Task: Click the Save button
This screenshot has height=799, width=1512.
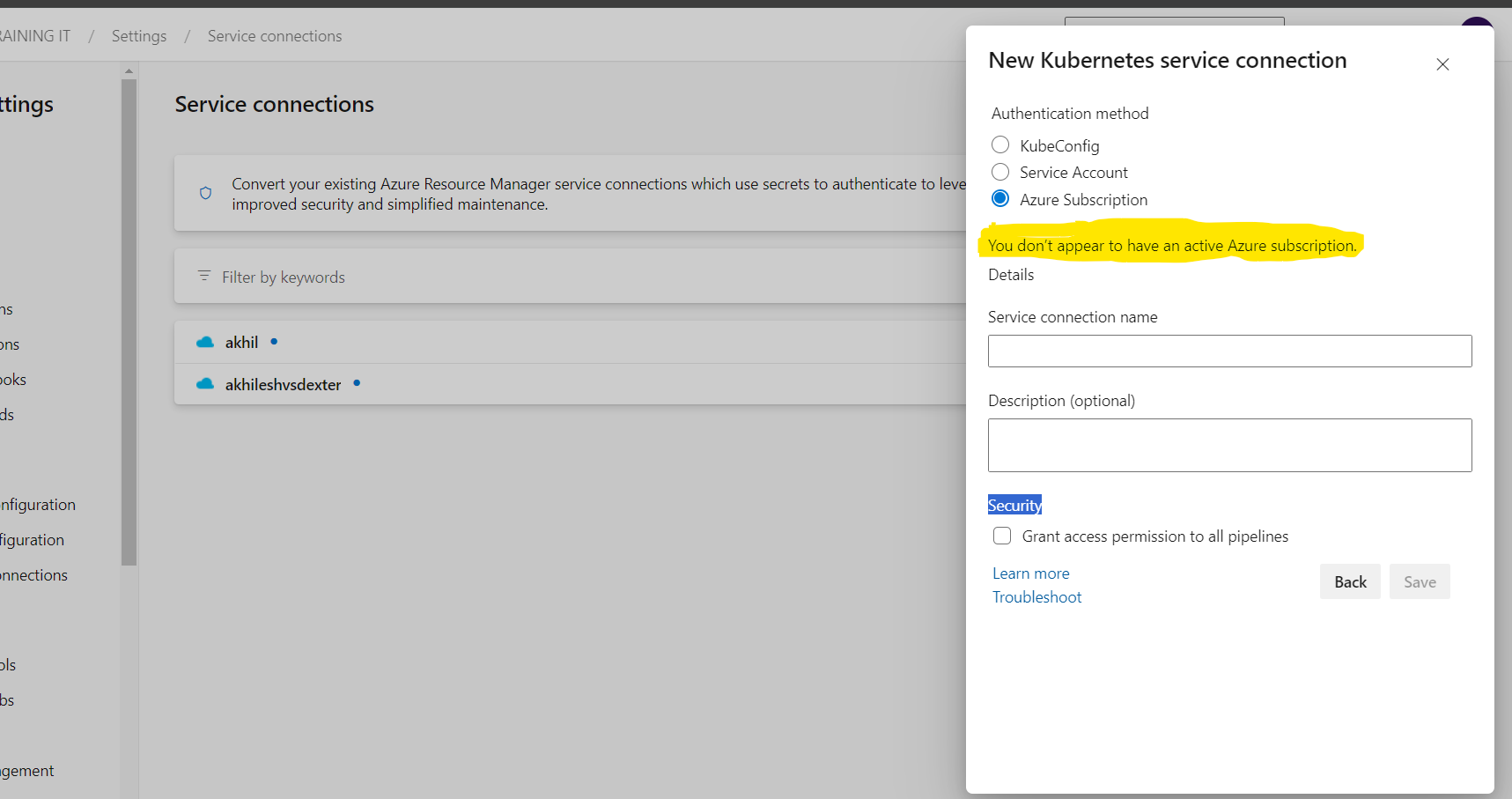Action: coord(1420,581)
